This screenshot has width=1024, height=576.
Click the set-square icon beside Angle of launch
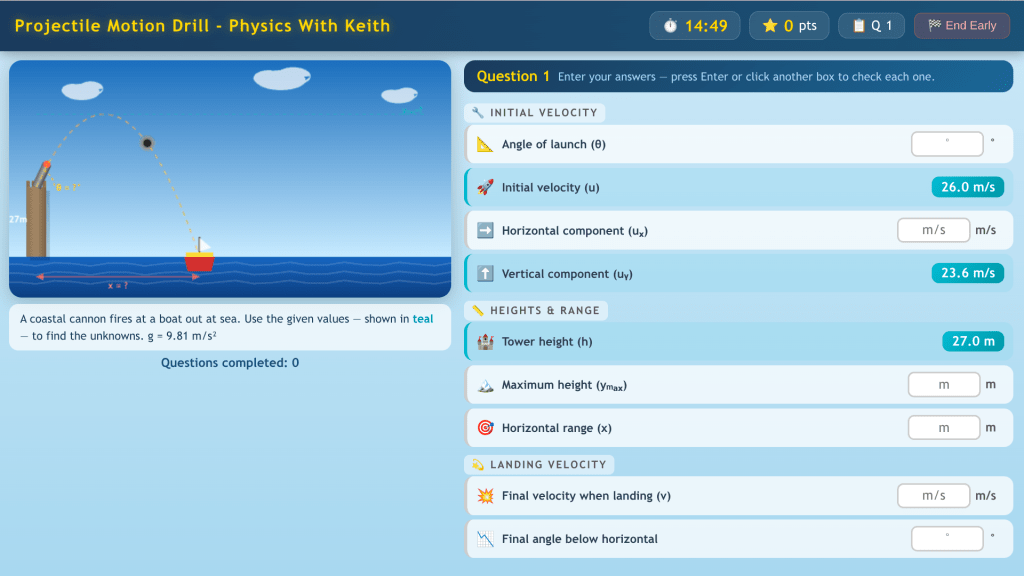pyautogui.click(x=485, y=145)
